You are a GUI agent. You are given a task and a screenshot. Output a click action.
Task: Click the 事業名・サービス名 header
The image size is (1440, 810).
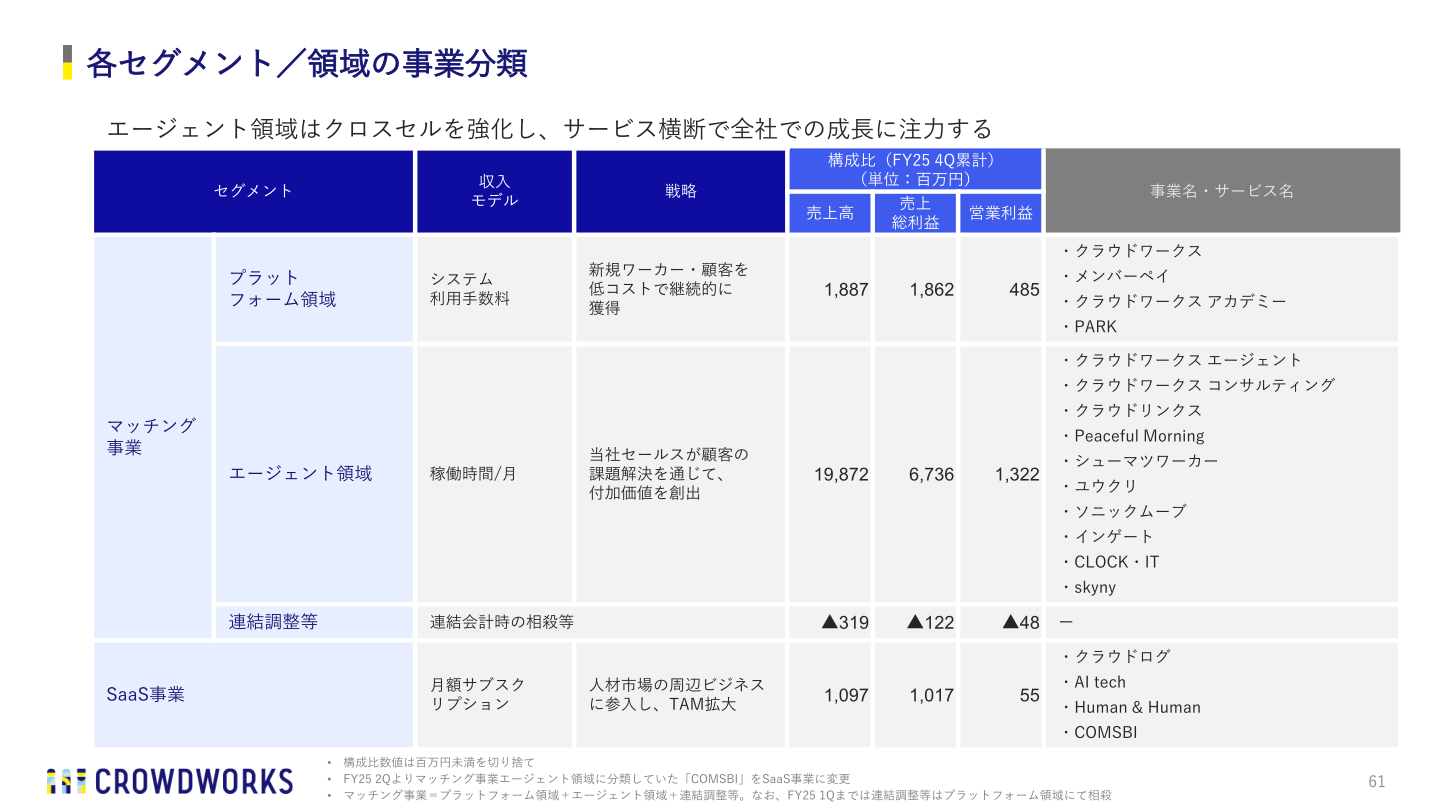tap(1222, 191)
